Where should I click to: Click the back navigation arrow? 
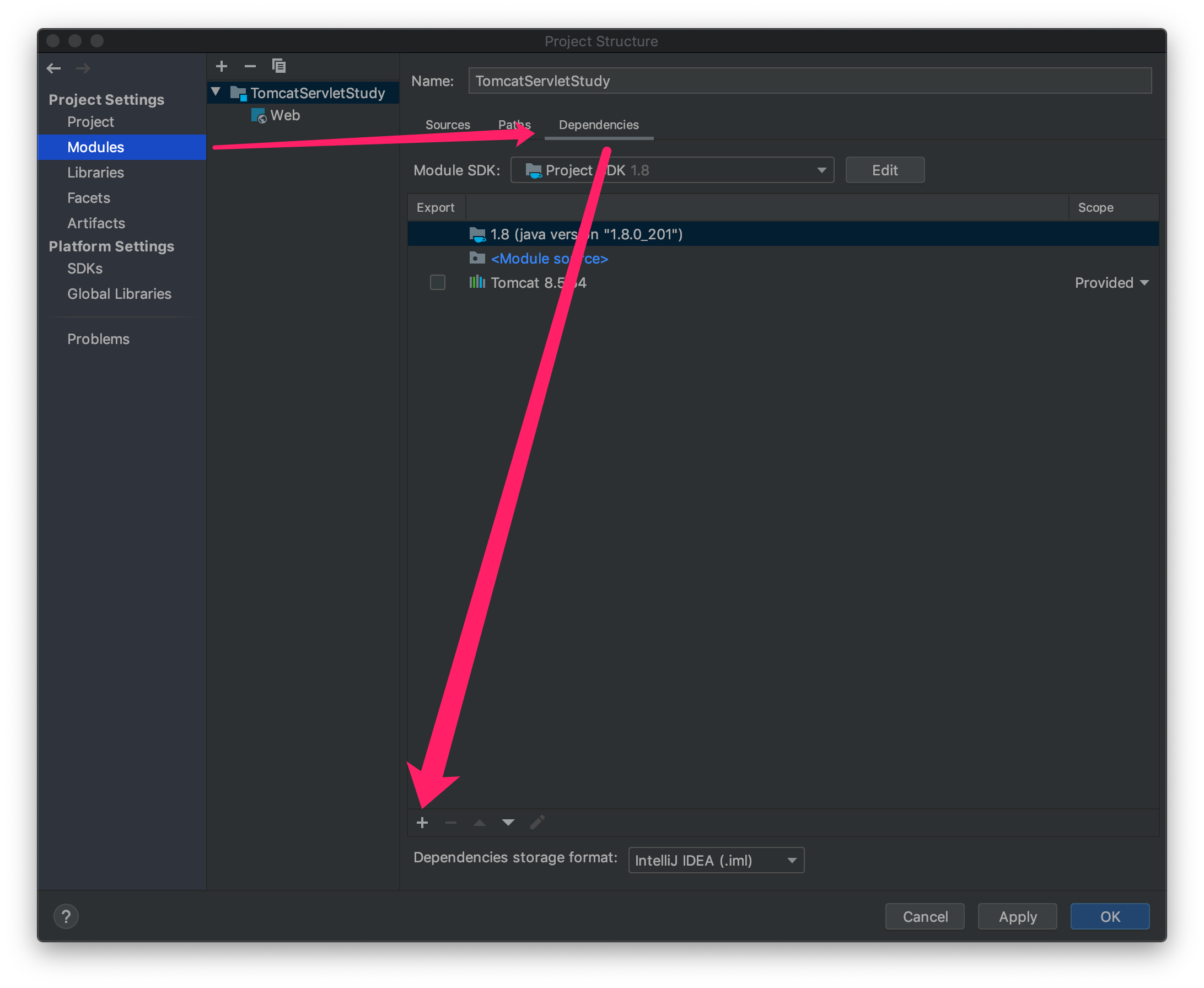(54, 68)
